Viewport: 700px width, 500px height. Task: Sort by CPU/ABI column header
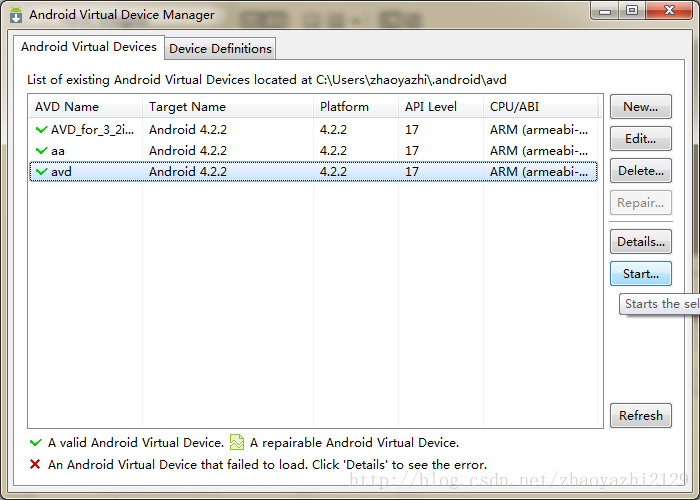pyautogui.click(x=540, y=107)
